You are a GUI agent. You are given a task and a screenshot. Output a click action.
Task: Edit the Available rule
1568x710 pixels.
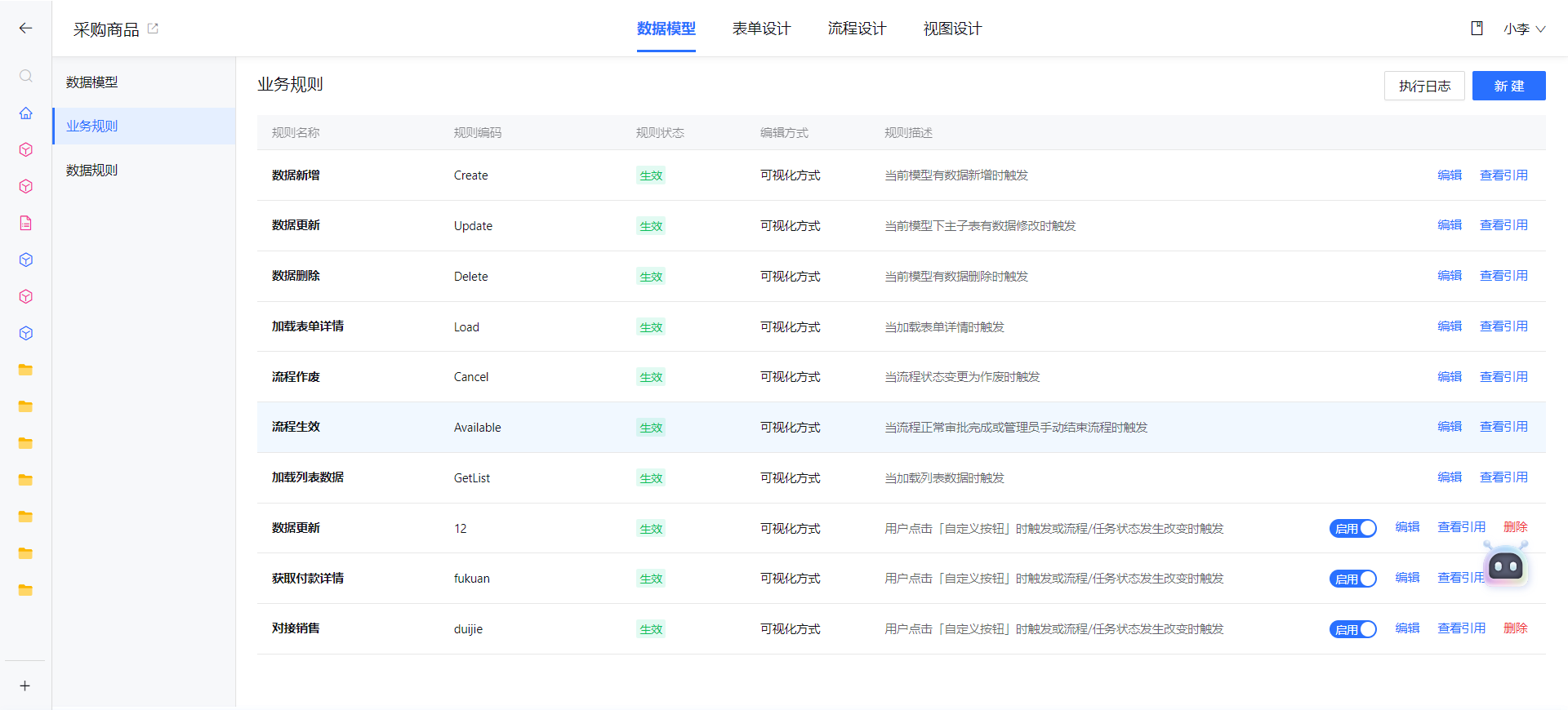pyautogui.click(x=1450, y=426)
